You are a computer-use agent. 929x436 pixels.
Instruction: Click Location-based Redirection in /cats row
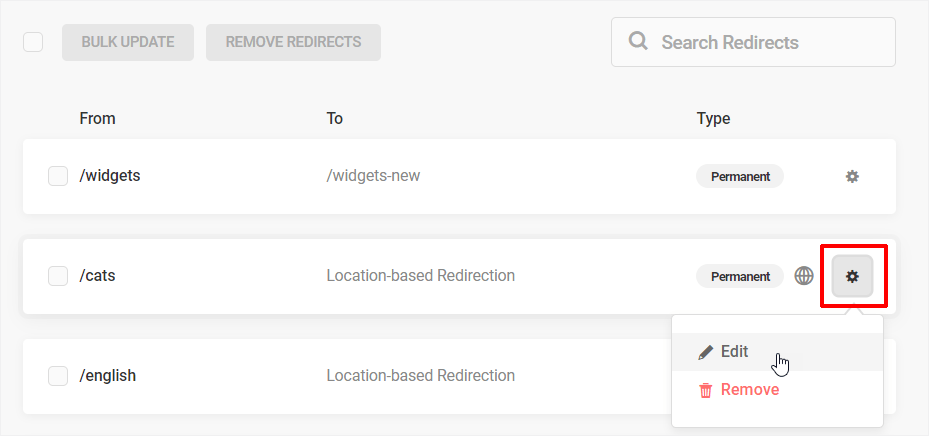point(421,275)
